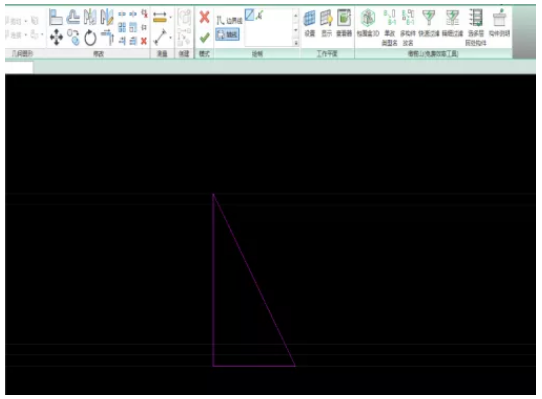This screenshot has height=399, width=542.
Task: Click the small red Delete icon
Action: [x=144, y=41]
